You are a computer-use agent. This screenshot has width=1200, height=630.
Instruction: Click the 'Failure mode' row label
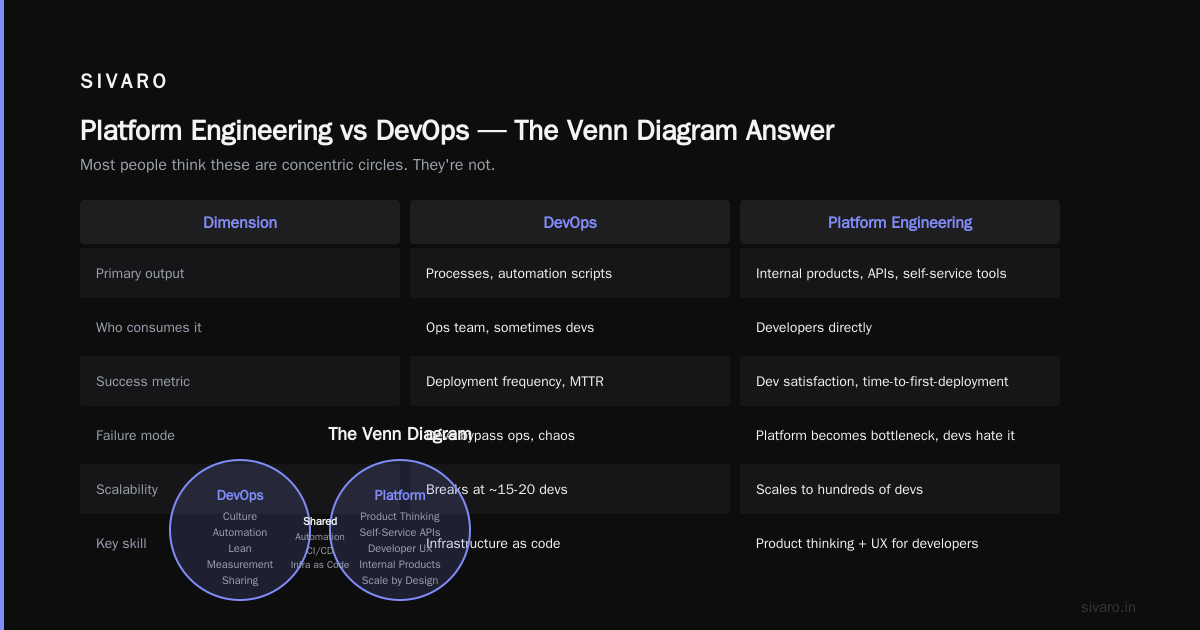(x=135, y=435)
